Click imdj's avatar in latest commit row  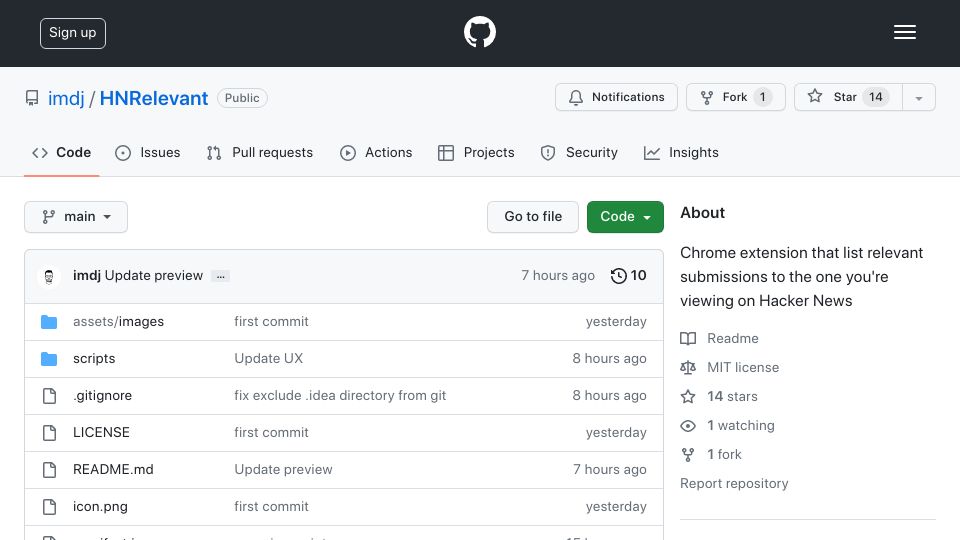coord(49,276)
